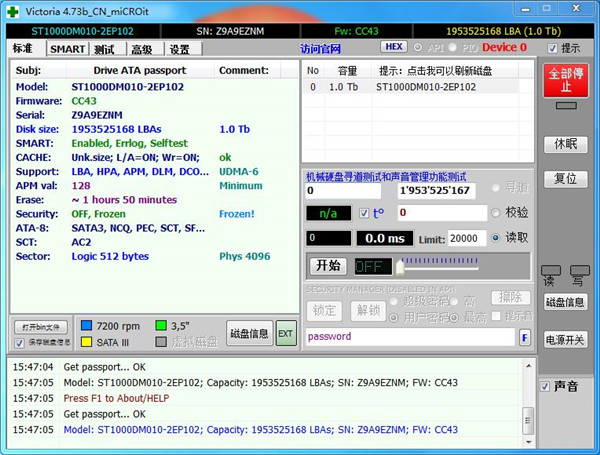The width and height of the screenshot is (600, 455).
Task: Open the 高级 advanced tab
Action: point(141,48)
